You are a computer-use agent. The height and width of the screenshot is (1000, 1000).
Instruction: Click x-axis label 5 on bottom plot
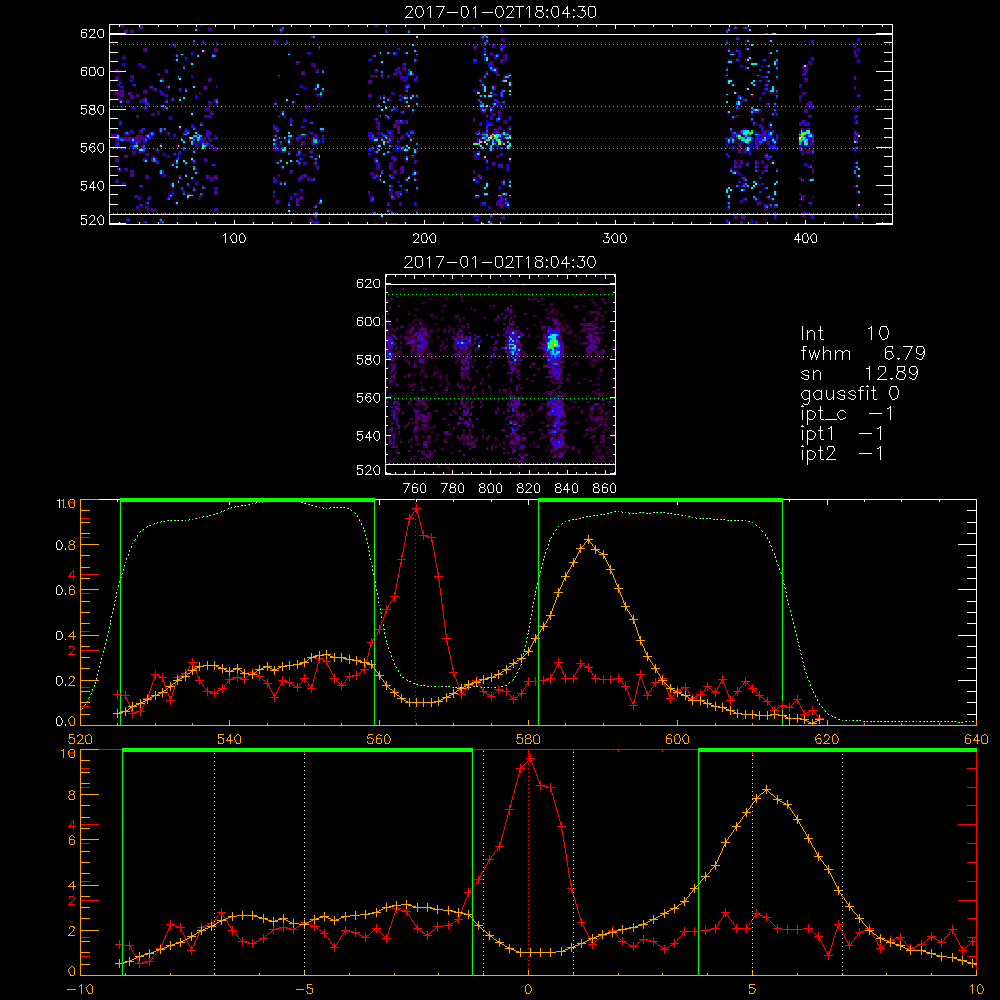tap(753, 989)
